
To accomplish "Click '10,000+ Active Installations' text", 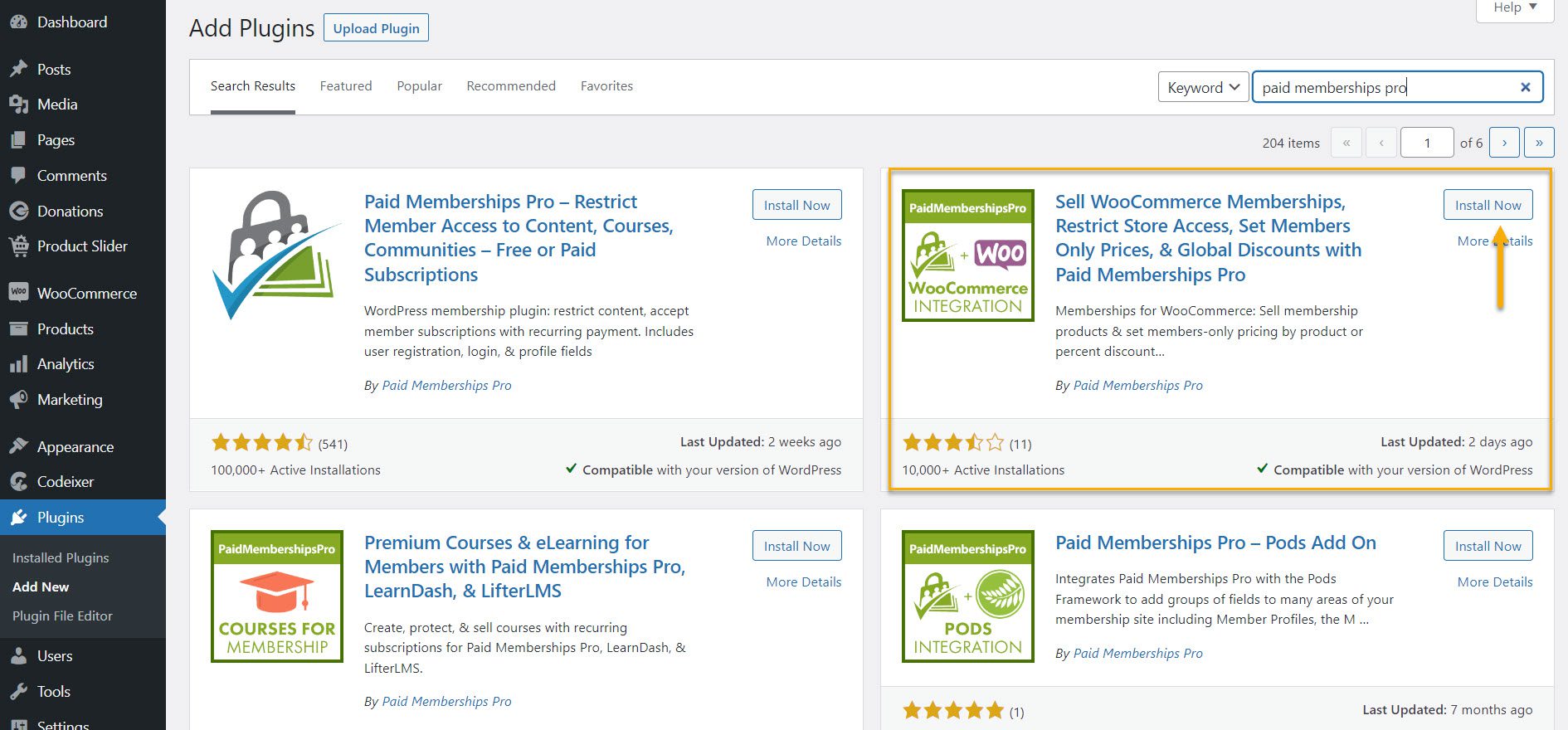I will (983, 470).
